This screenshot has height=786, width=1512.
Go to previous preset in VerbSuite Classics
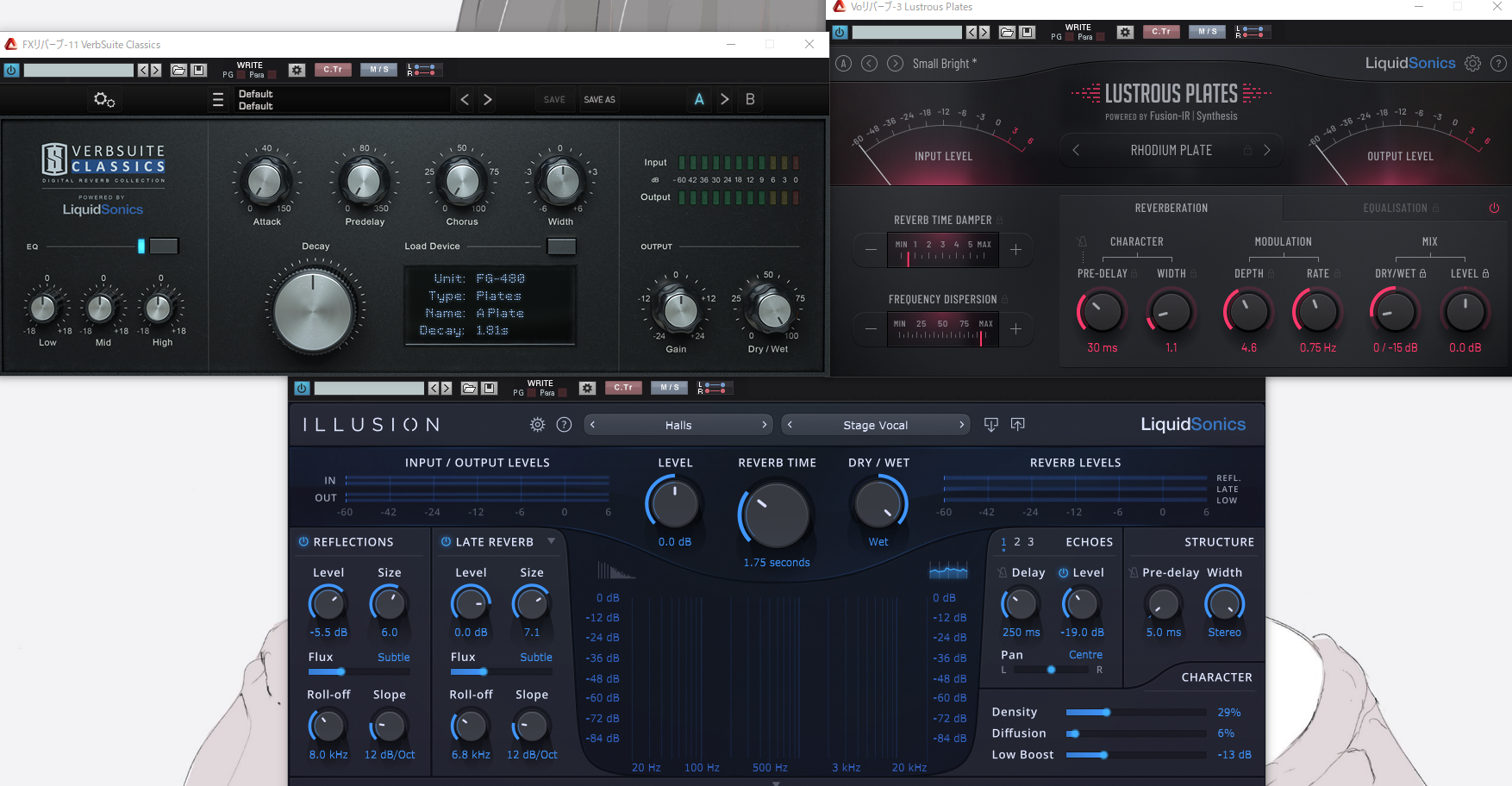[465, 100]
